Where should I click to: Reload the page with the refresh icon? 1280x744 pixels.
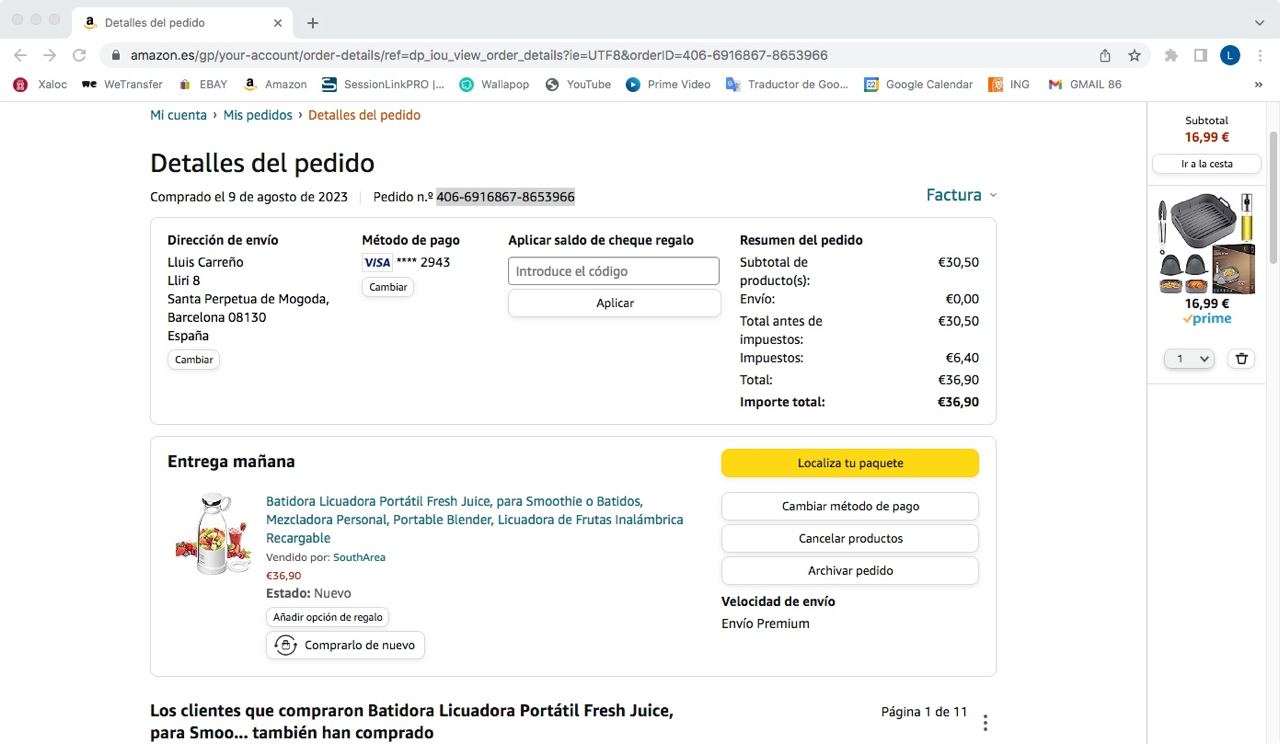click(79, 55)
